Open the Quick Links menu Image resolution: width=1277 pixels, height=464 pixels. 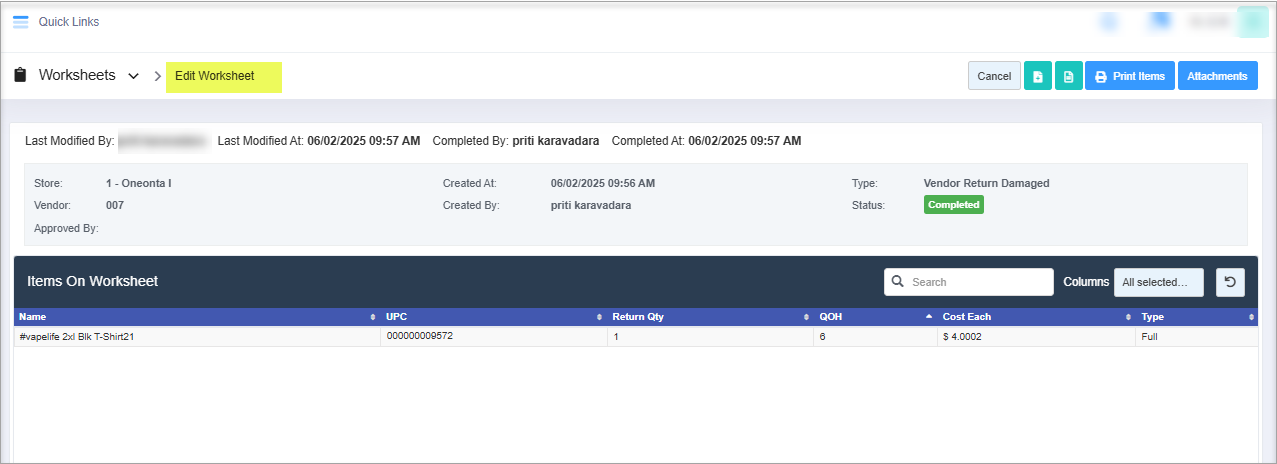coord(68,22)
